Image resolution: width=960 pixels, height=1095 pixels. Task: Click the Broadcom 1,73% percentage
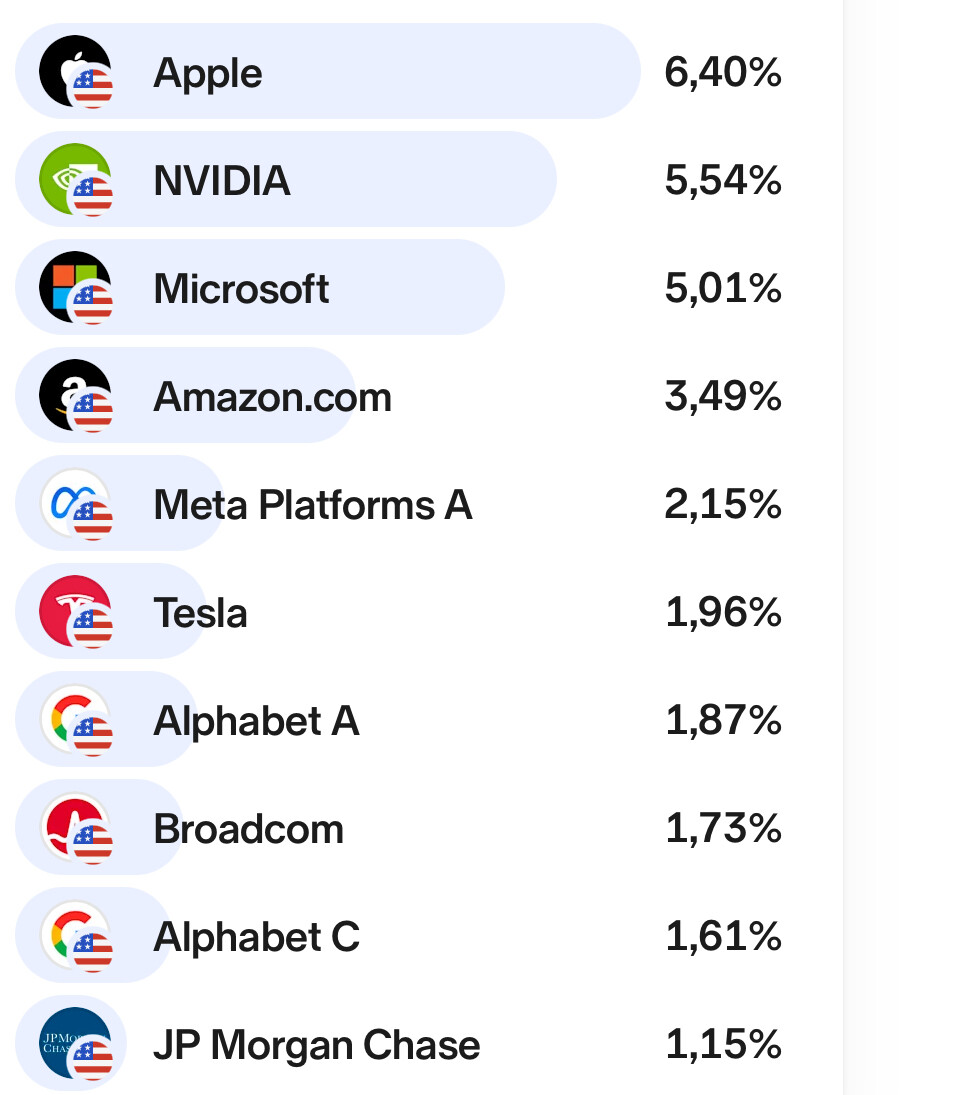(x=723, y=829)
